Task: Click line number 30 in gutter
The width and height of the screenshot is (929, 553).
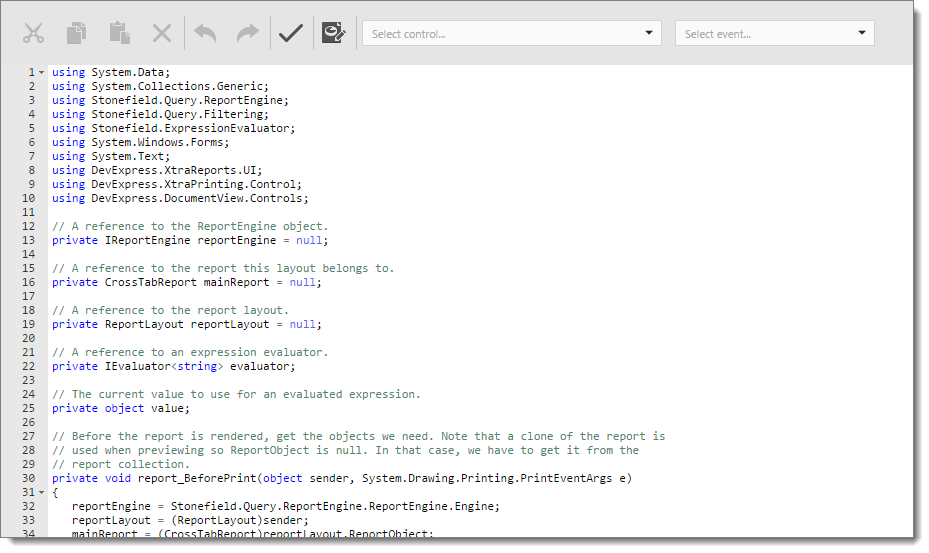Action: click(x=32, y=478)
